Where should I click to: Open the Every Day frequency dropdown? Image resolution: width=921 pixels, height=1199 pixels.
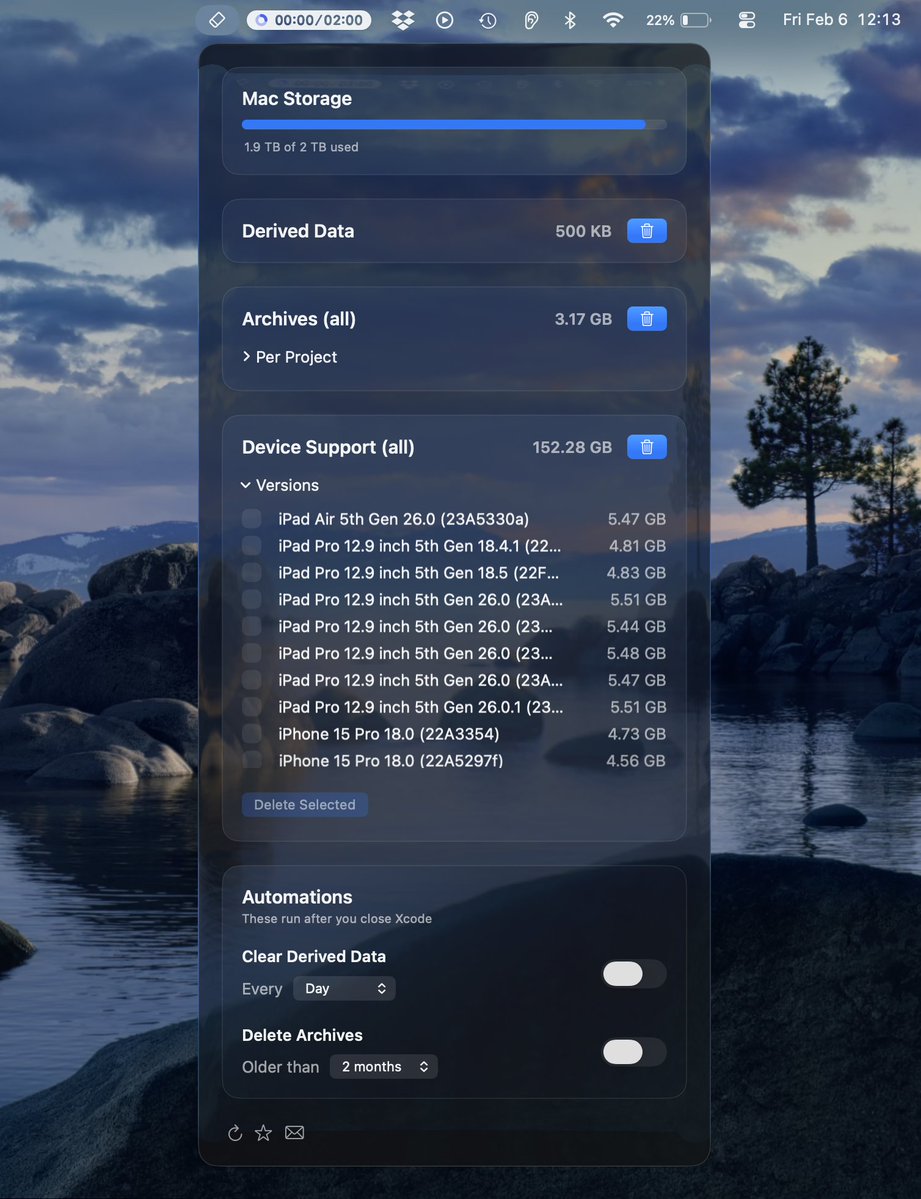344,989
